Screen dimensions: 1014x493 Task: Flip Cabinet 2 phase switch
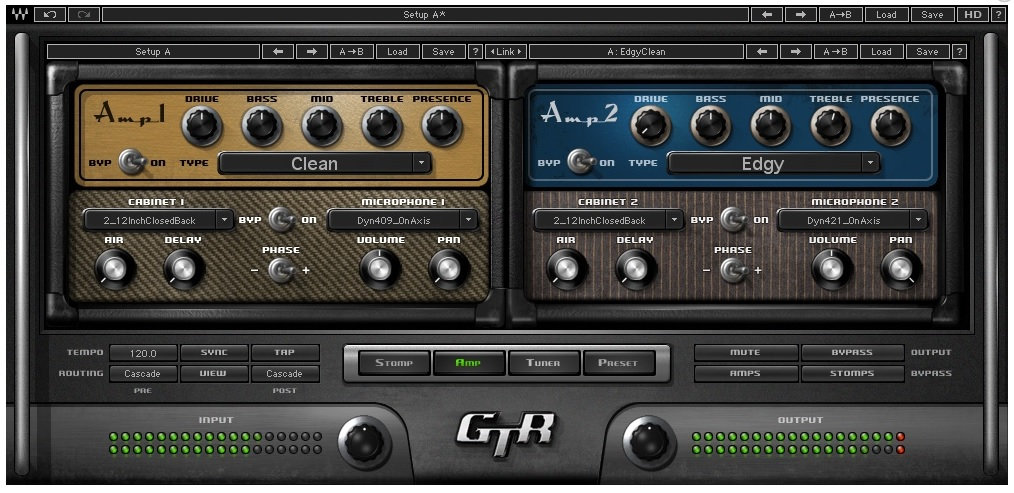(x=733, y=270)
